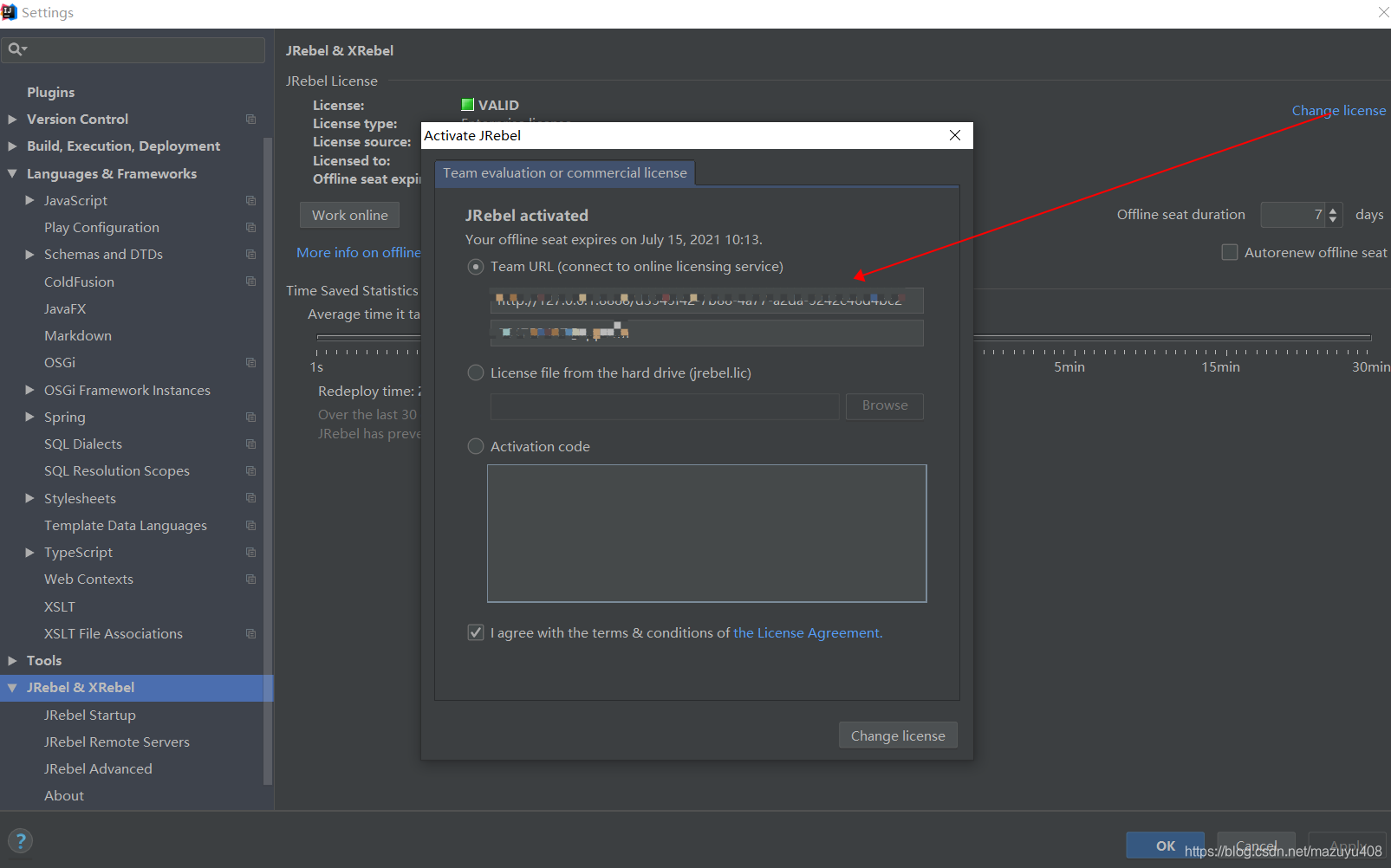Toggle the License Agreement checkbox
Viewport: 1391px width, 868px height.
(x=476, y=632)
